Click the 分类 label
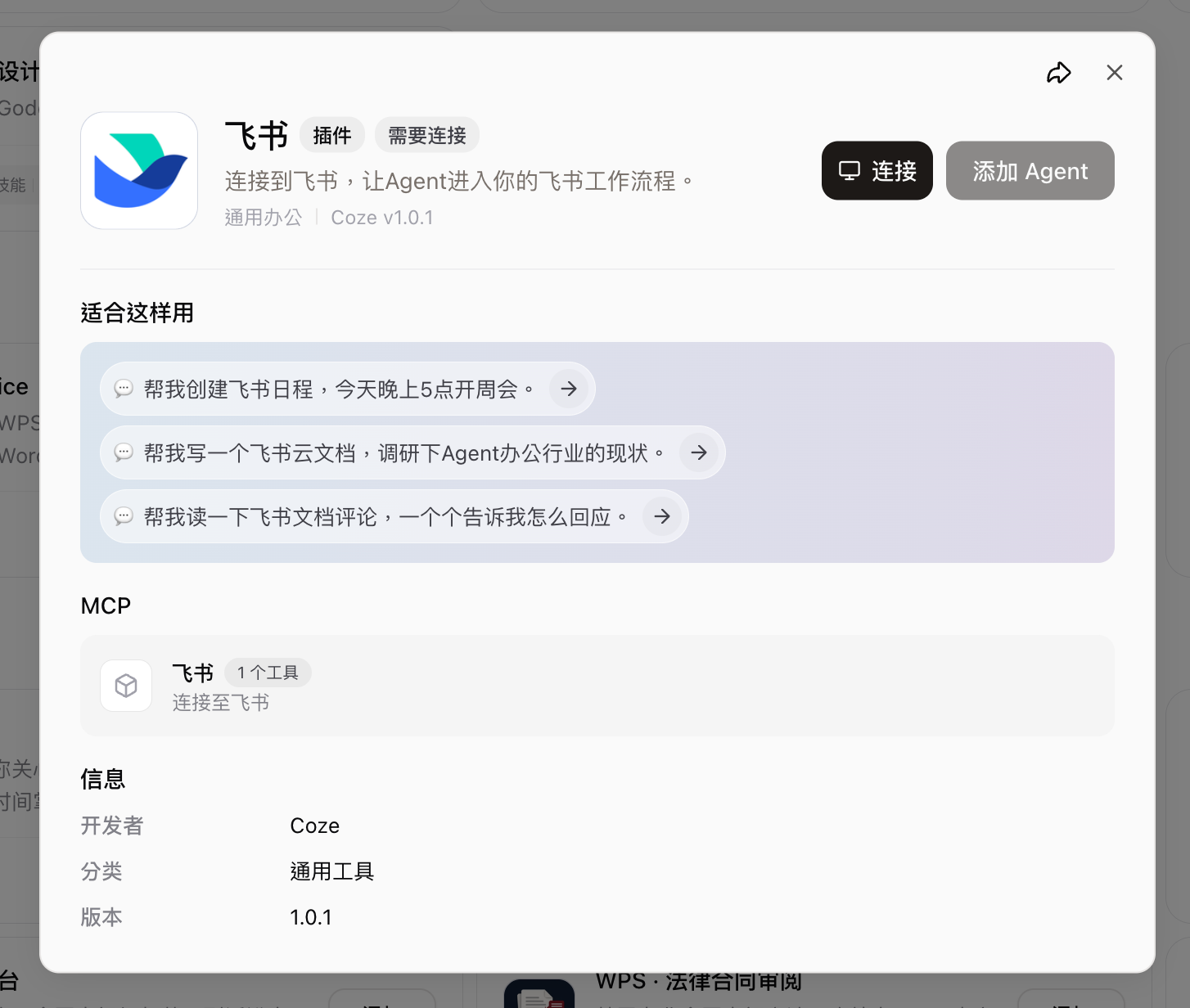The height and width of the screenshot is (1008, 1190). (101, 871)
